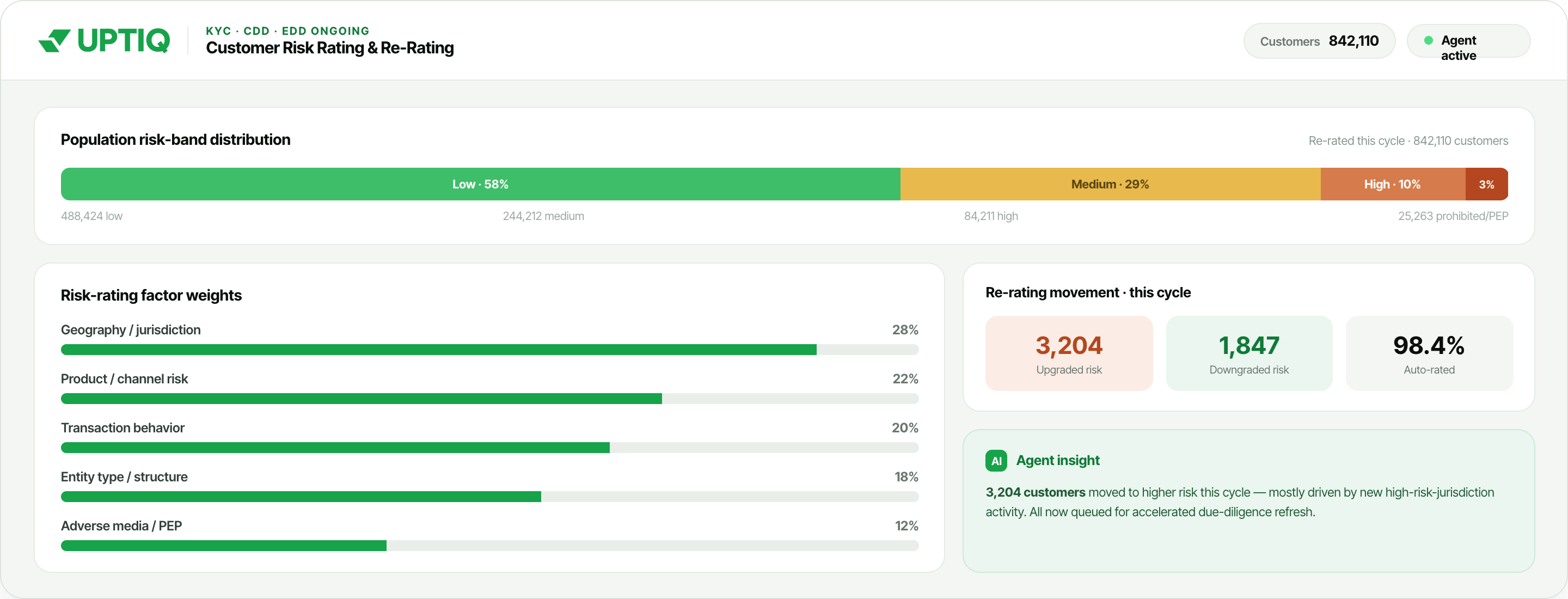Click the 'KYC · CDD · EDD ONGOING' label
Image resolution: width=1568 pixels, height=599 pixels.
(x=287, y=31)
